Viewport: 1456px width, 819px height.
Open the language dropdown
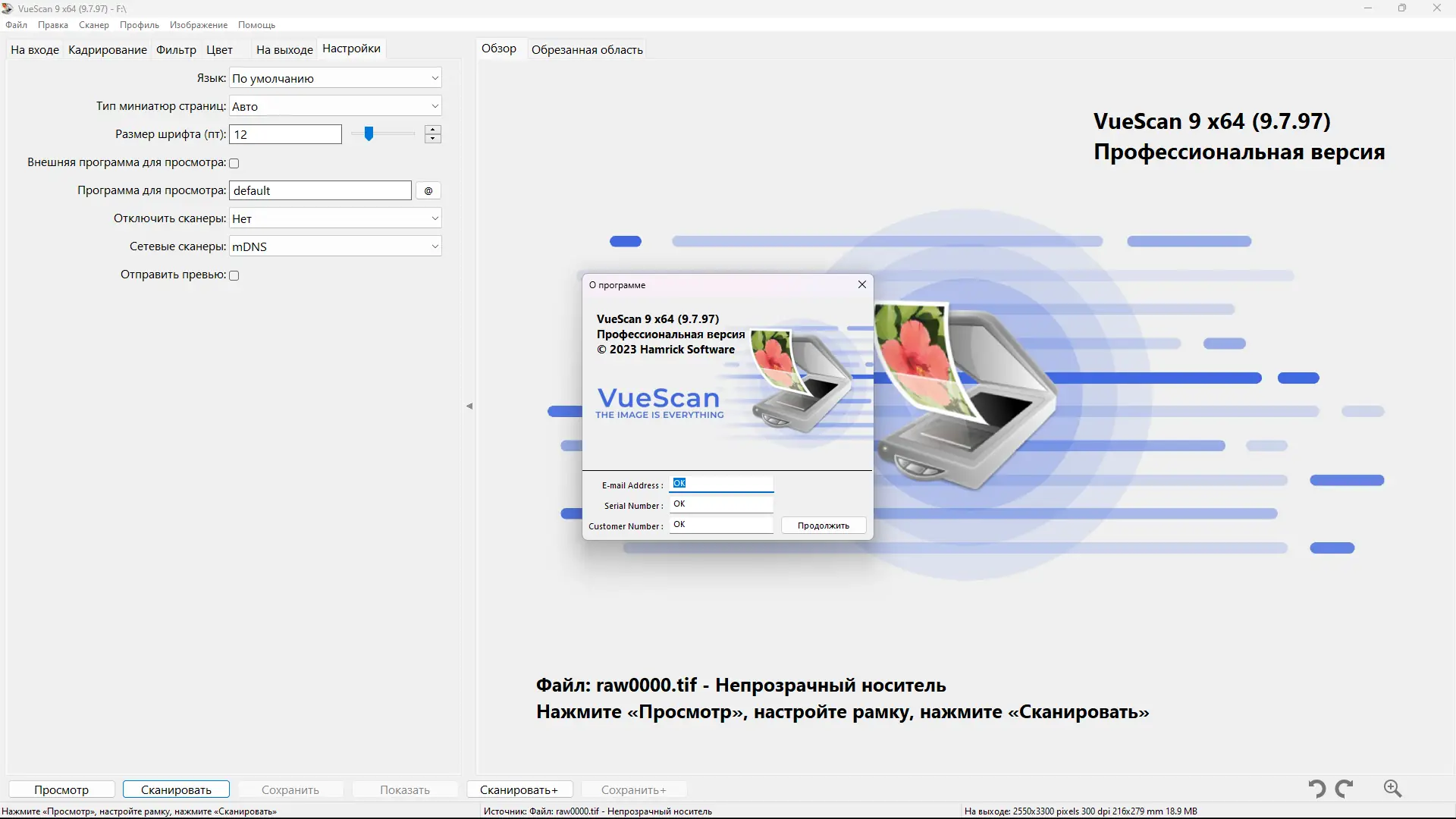pyautogui.click(x=335, y=78)
